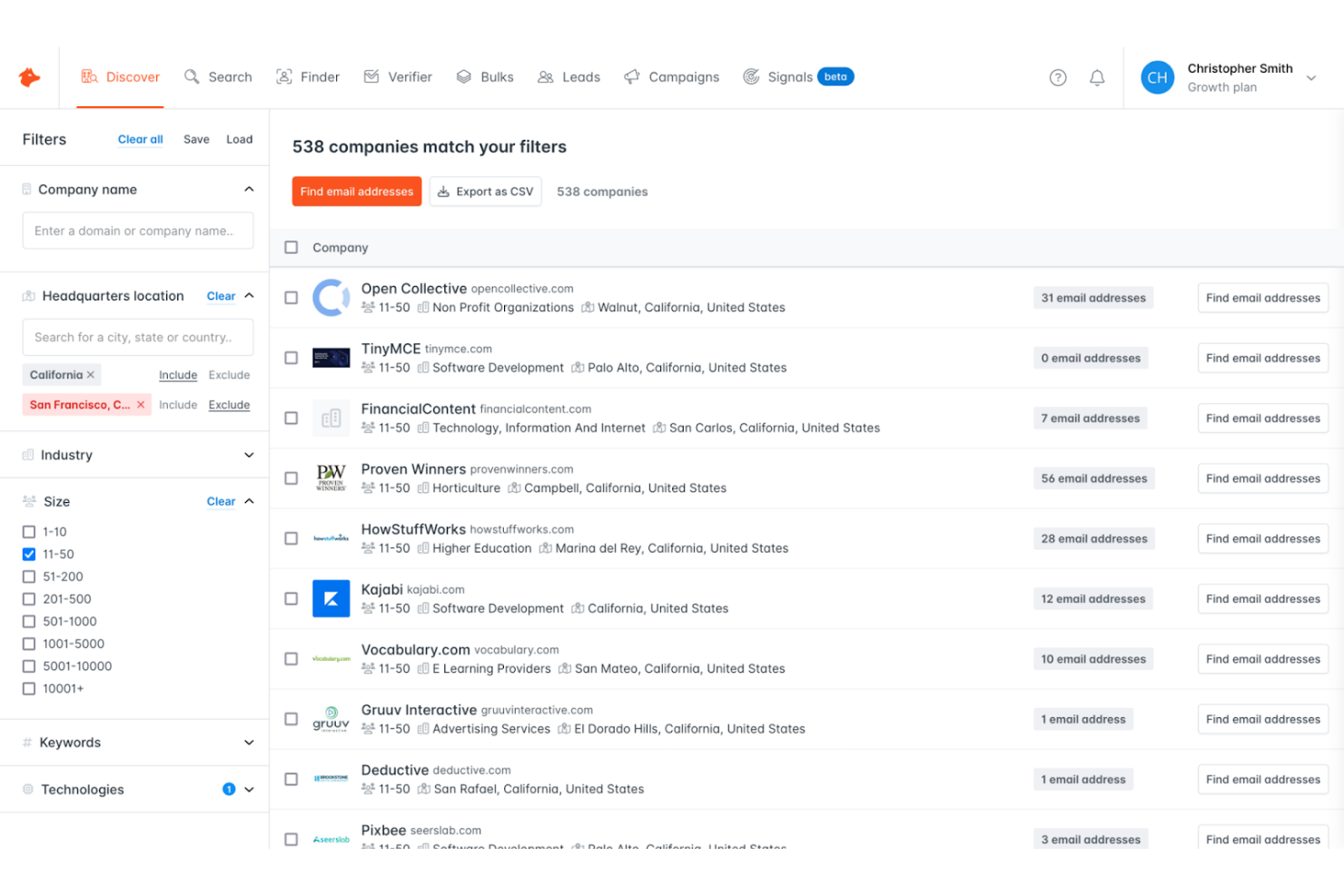The width and height of the screenshot is (1344, 896).
Task: Check the 1-10 size checkbox
Action: coord(29,532)
